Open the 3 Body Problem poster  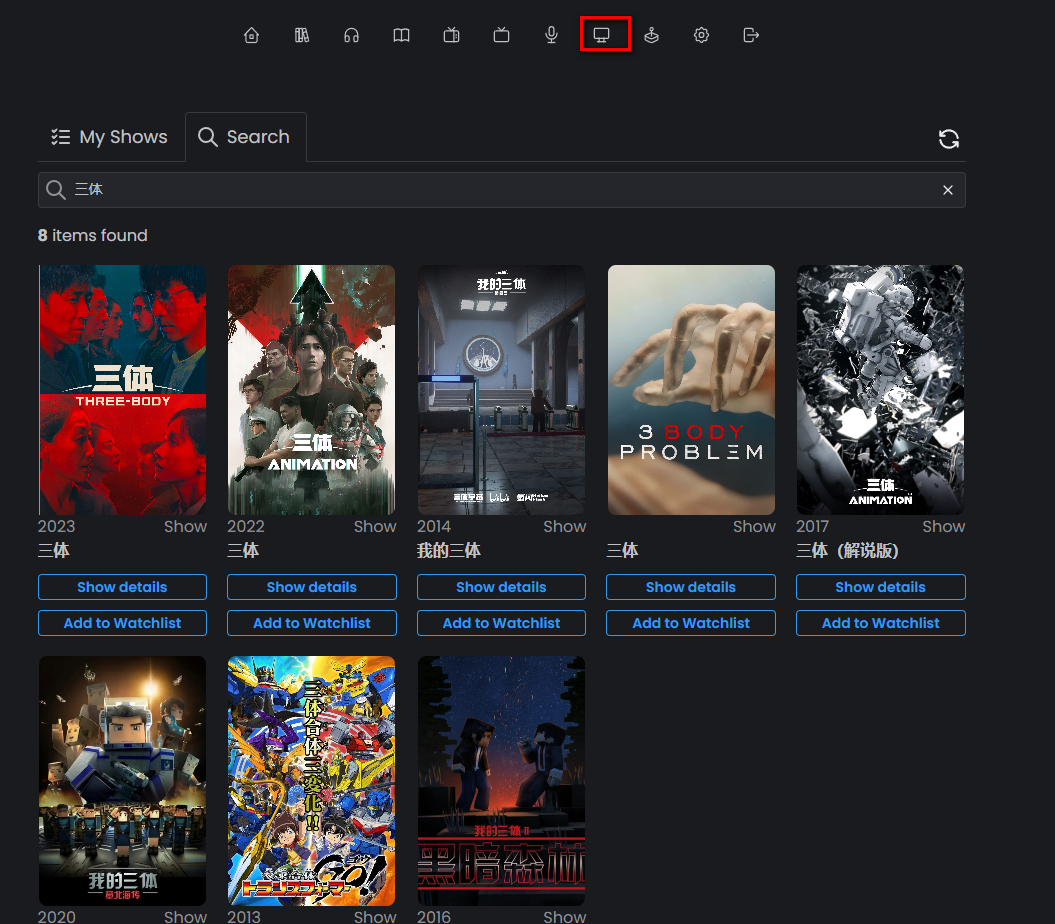(x=691, y=390)
